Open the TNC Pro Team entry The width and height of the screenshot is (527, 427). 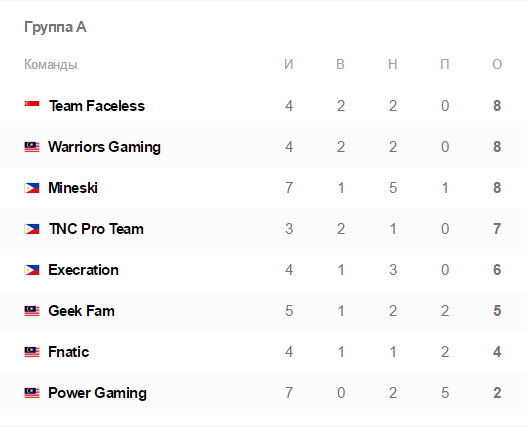click(x=96, y=229)
